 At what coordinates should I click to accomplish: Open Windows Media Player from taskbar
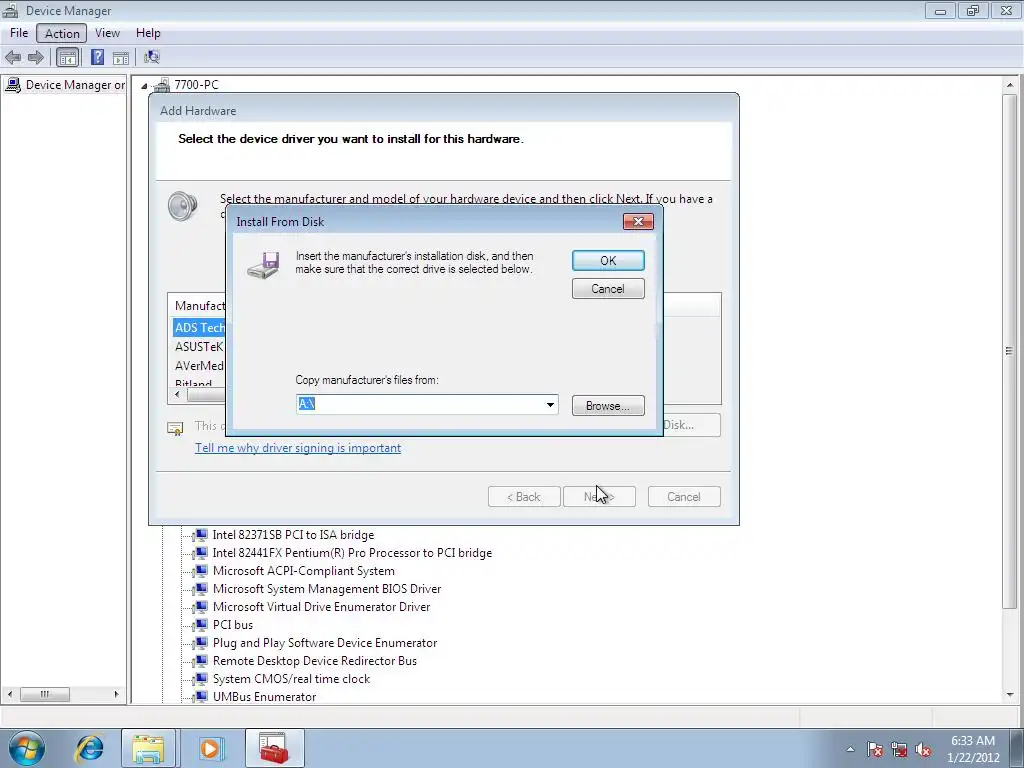(210, 748)
